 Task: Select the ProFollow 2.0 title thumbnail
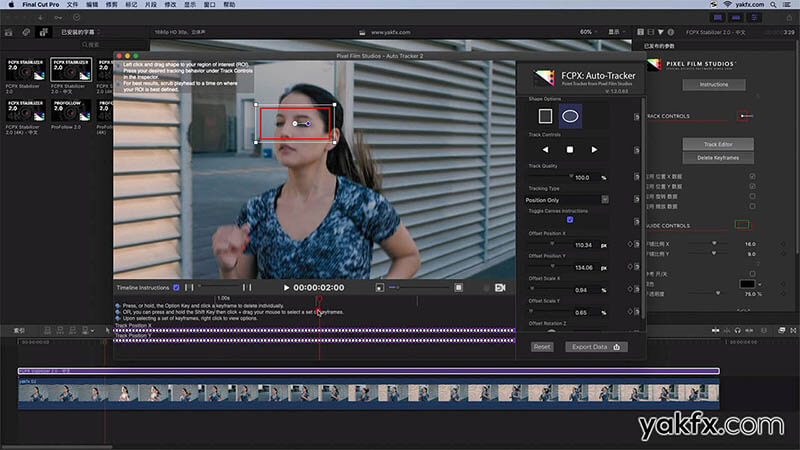(71, 111)
